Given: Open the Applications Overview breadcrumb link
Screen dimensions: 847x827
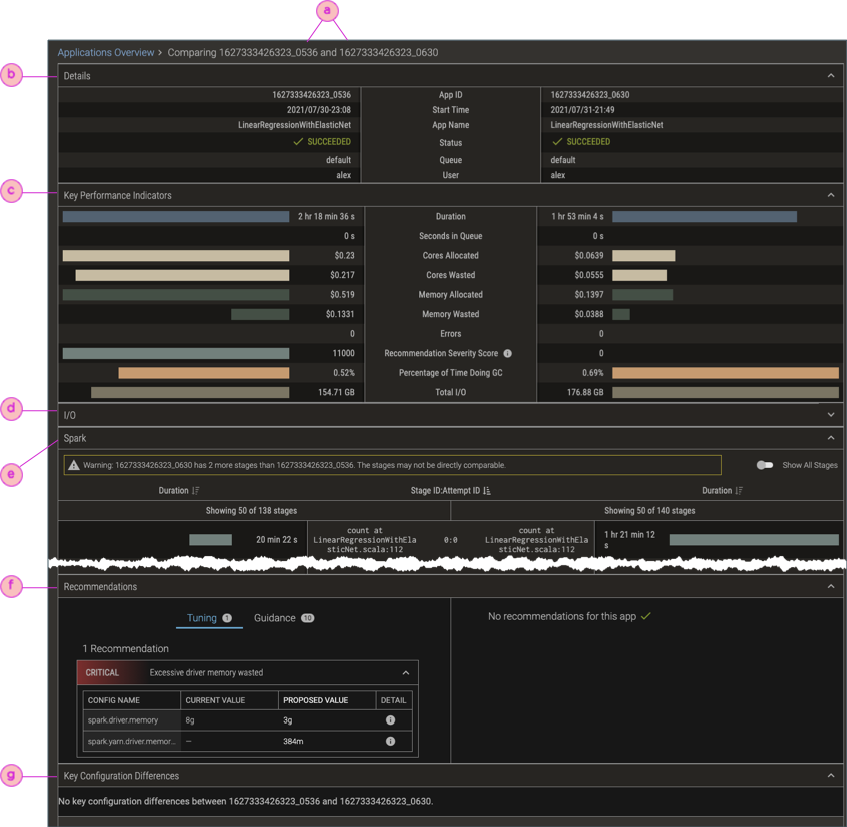Looking at the screenshot, I should tap(106, 52).
